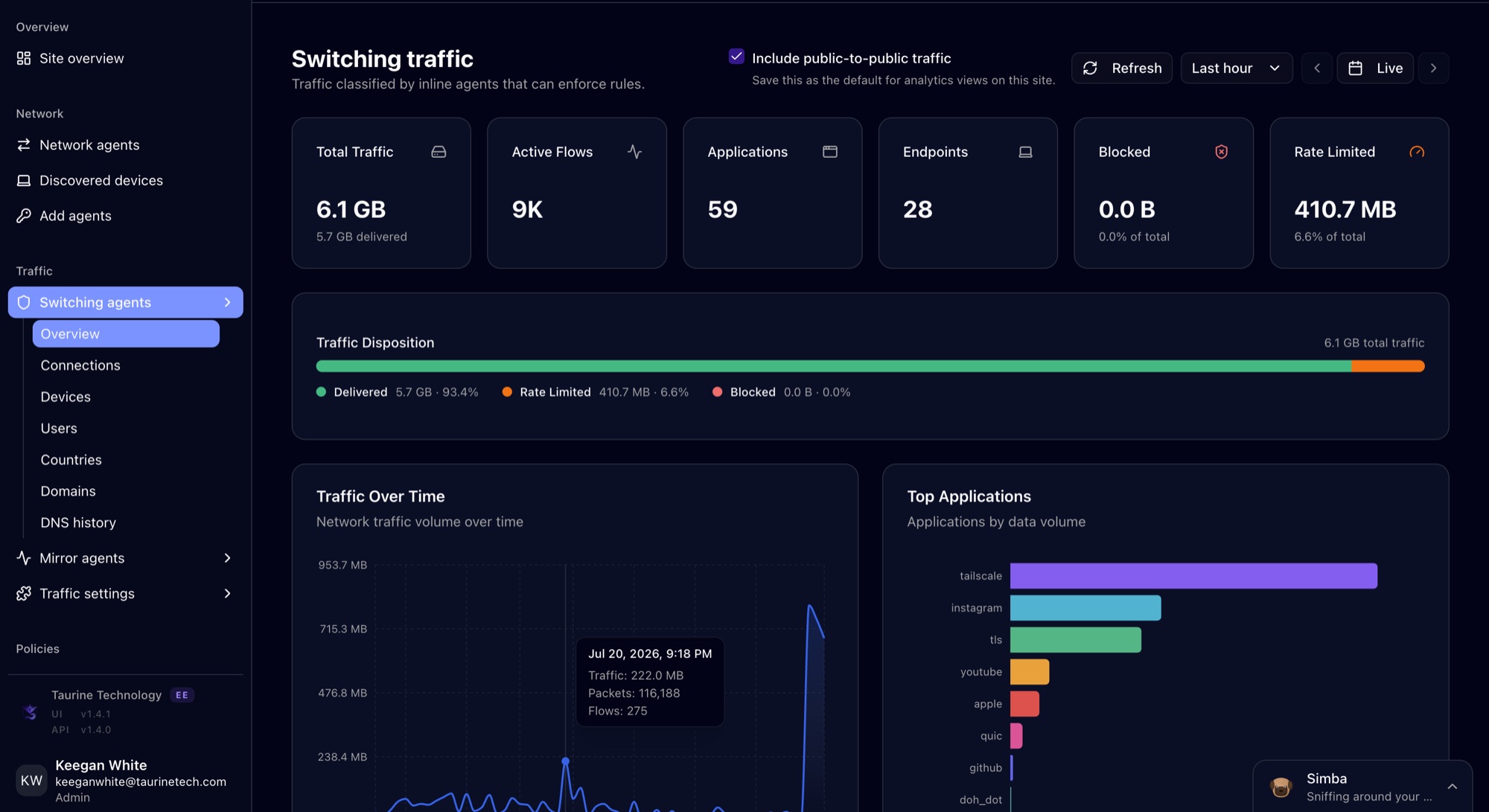Click the Taurine Technology logo icon
This screenshot has width=1489, height=812.
click(x=31, y=712)
